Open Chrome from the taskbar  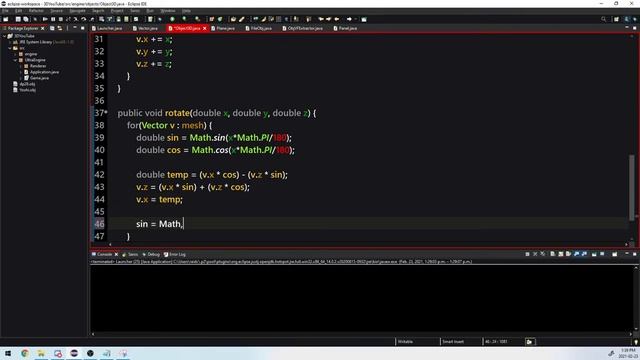tap(25, 353)
